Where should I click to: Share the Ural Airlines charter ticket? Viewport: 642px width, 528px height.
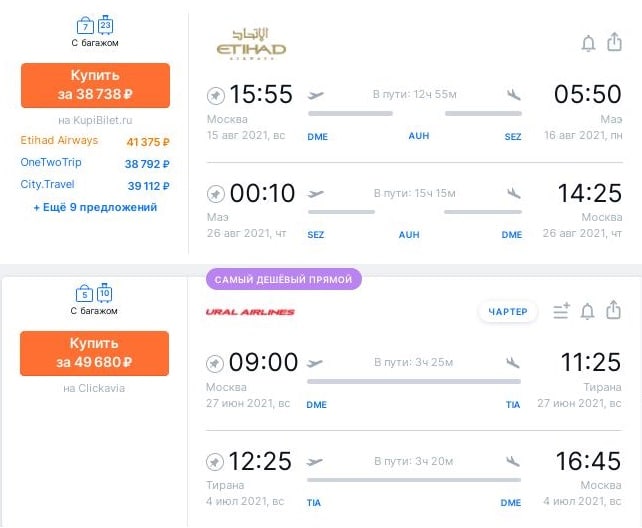[615, 312]
